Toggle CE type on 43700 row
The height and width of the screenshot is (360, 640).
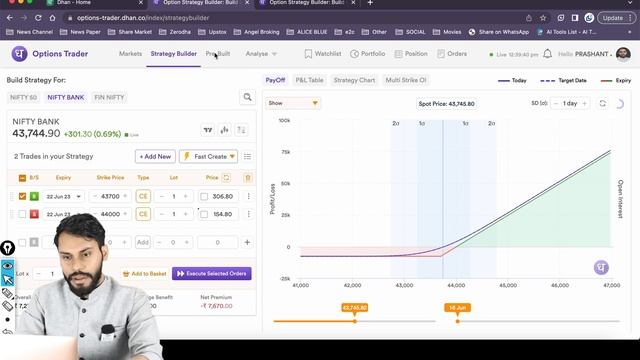tap(143, 196)
